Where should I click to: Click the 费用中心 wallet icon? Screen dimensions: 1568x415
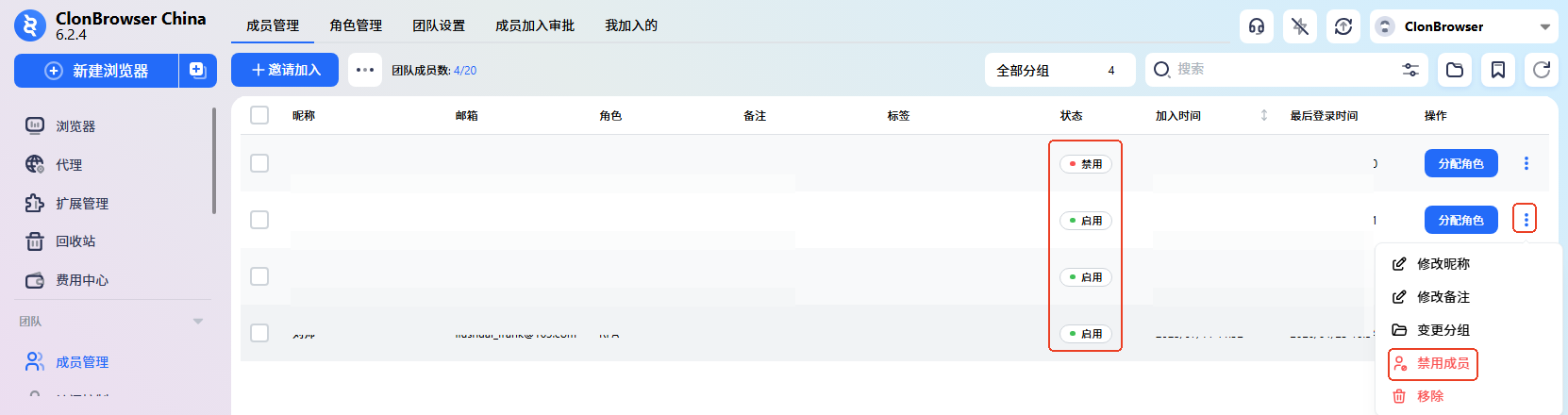pos(35,280)
